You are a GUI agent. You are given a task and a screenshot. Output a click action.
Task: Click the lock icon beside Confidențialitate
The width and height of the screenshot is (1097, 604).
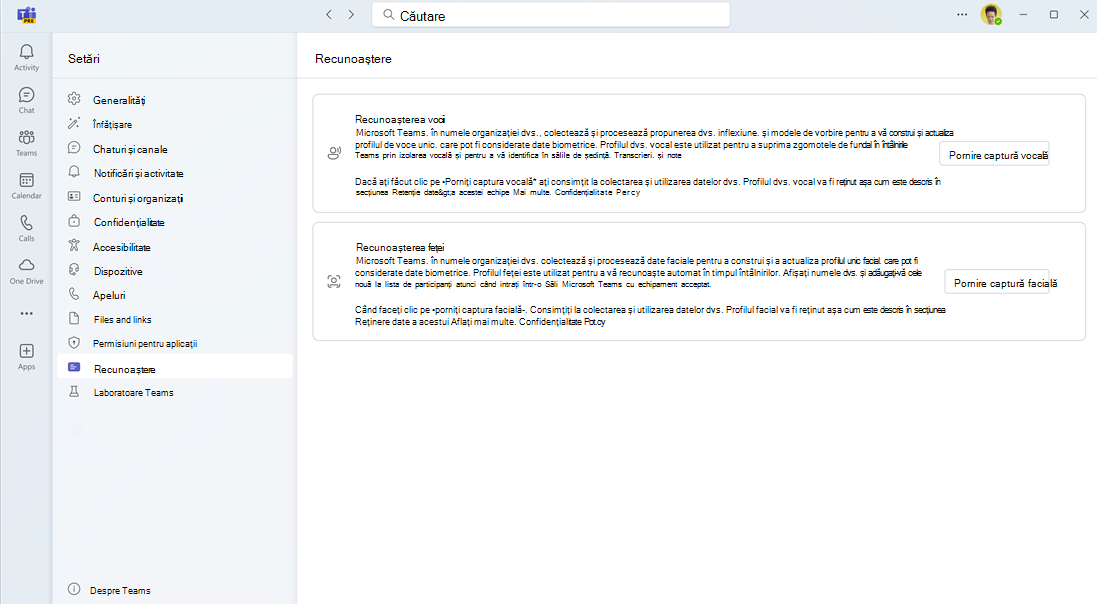[74, 221]
